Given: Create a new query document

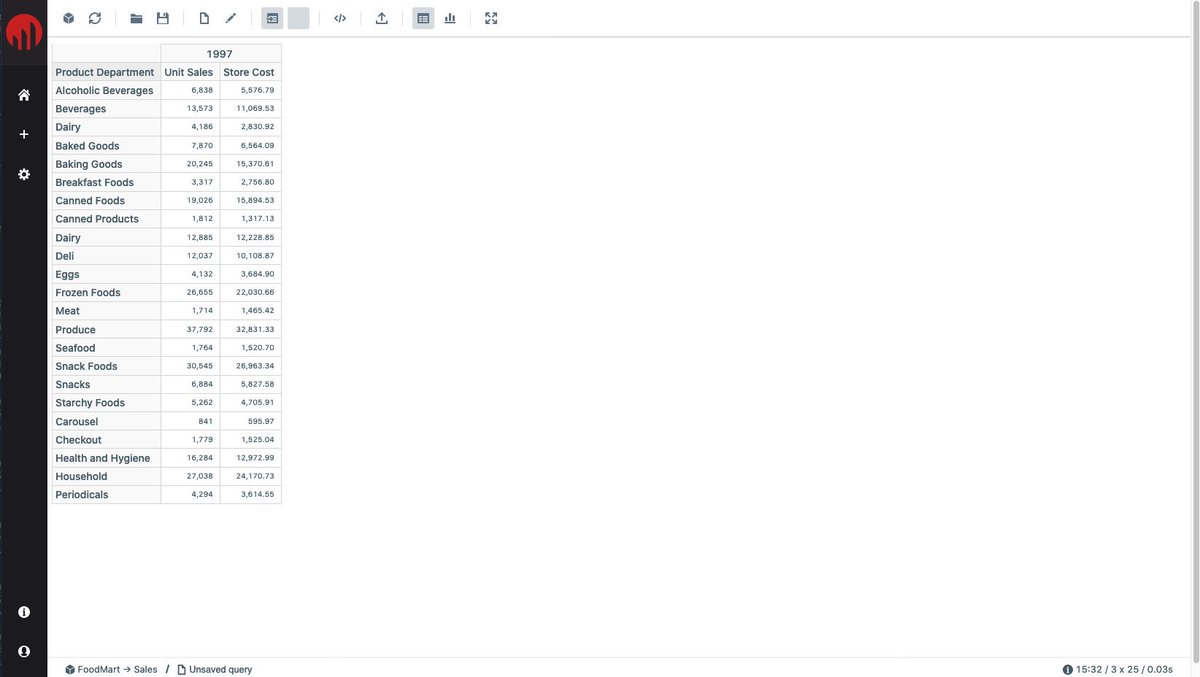Looking at the screenshot, I should [204, 18].
